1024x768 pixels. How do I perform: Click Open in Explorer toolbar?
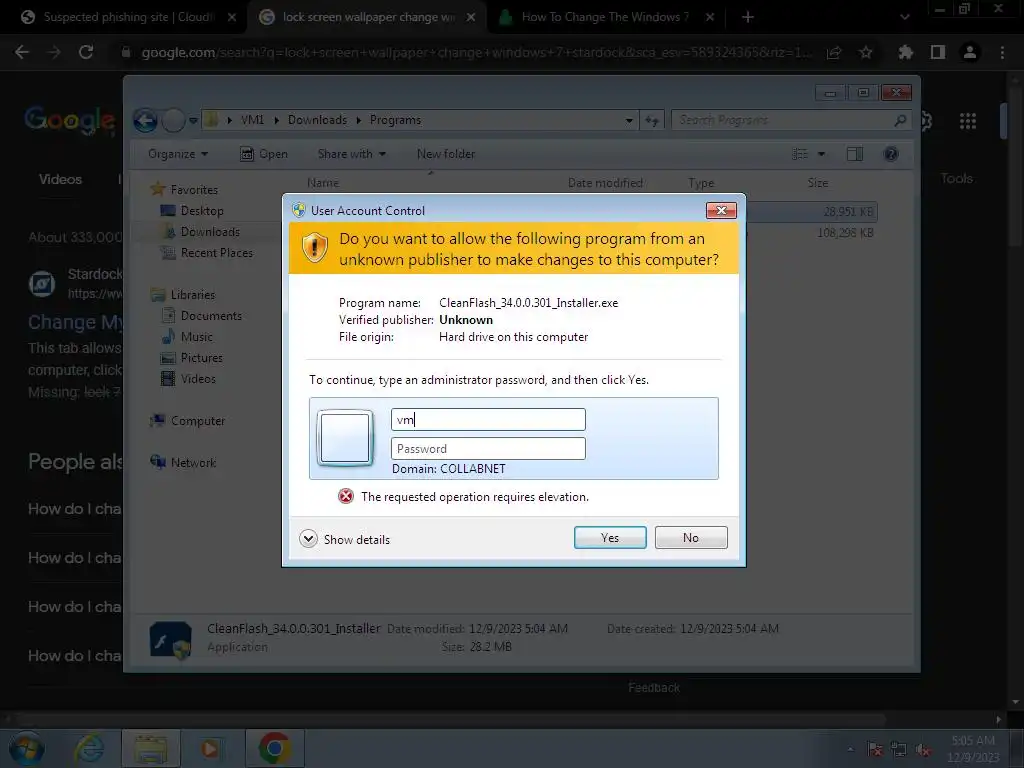(x=264, y=154)
